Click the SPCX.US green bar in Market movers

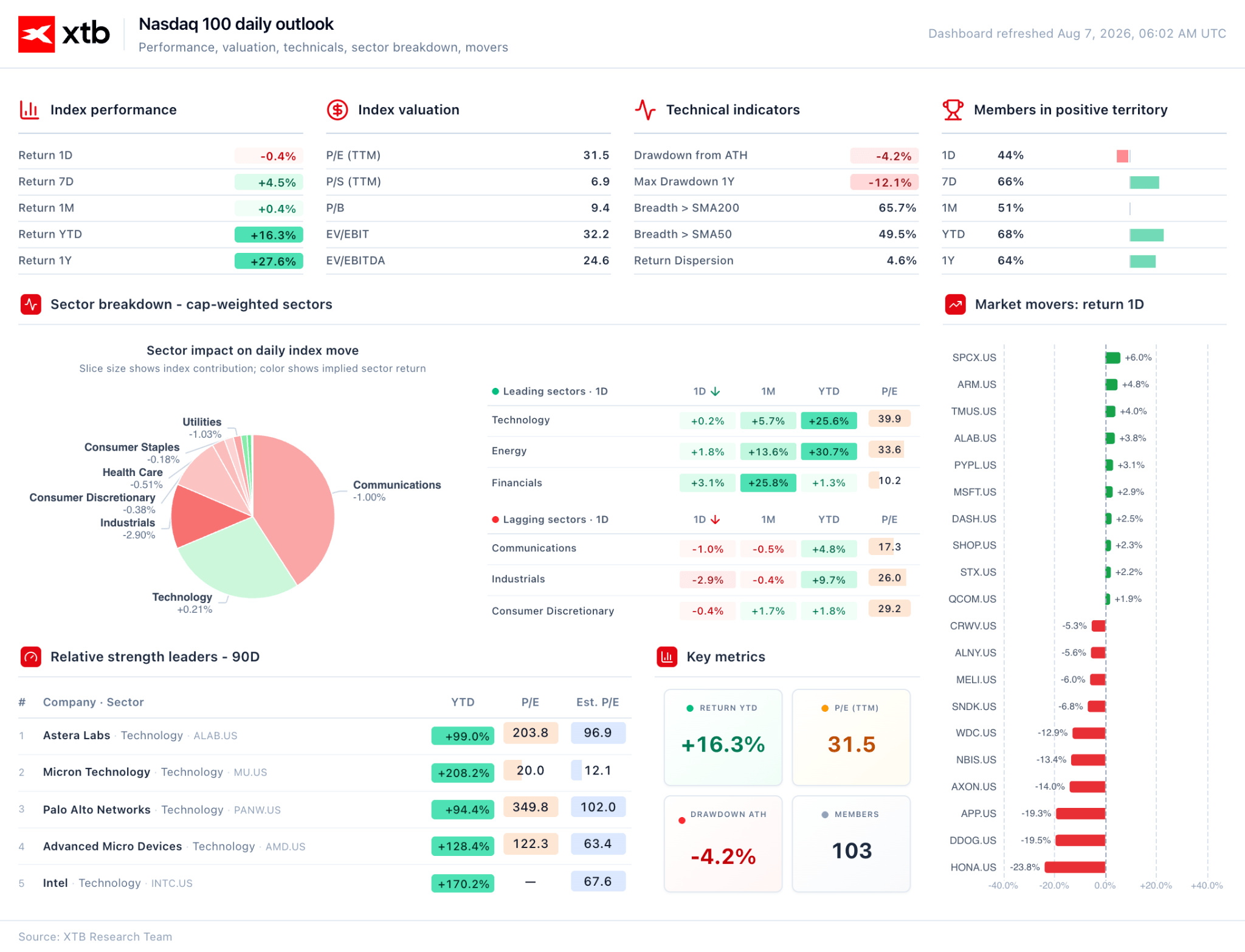click(x=1112, y=358)
